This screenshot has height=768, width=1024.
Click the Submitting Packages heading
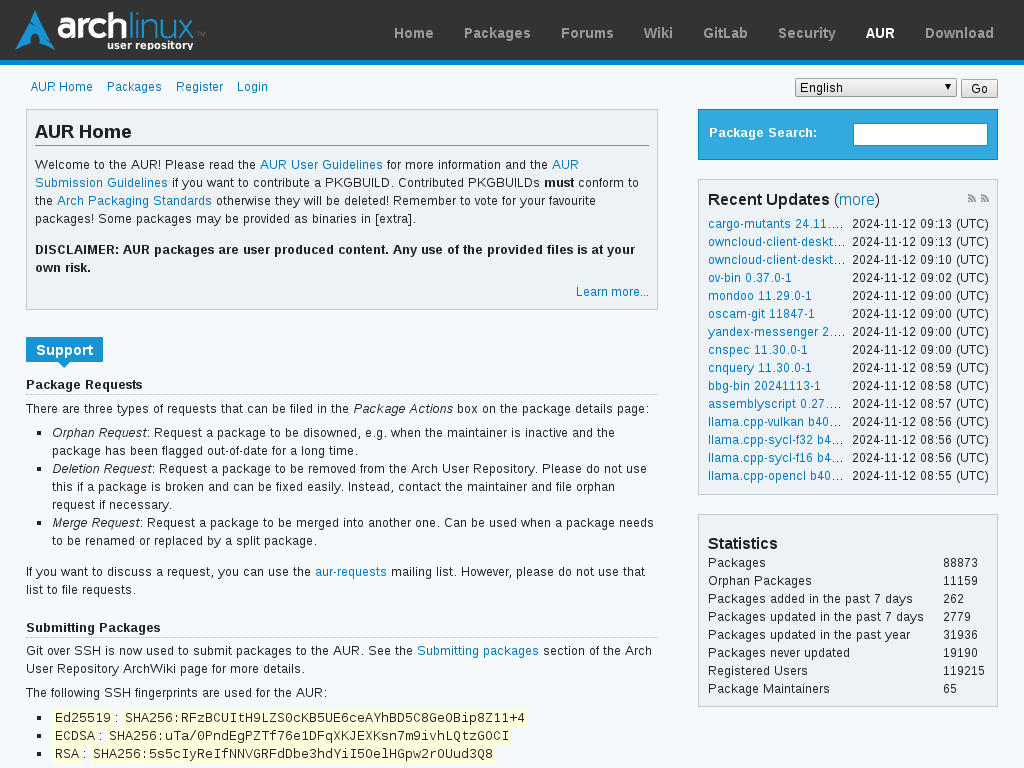click(93, 628)
